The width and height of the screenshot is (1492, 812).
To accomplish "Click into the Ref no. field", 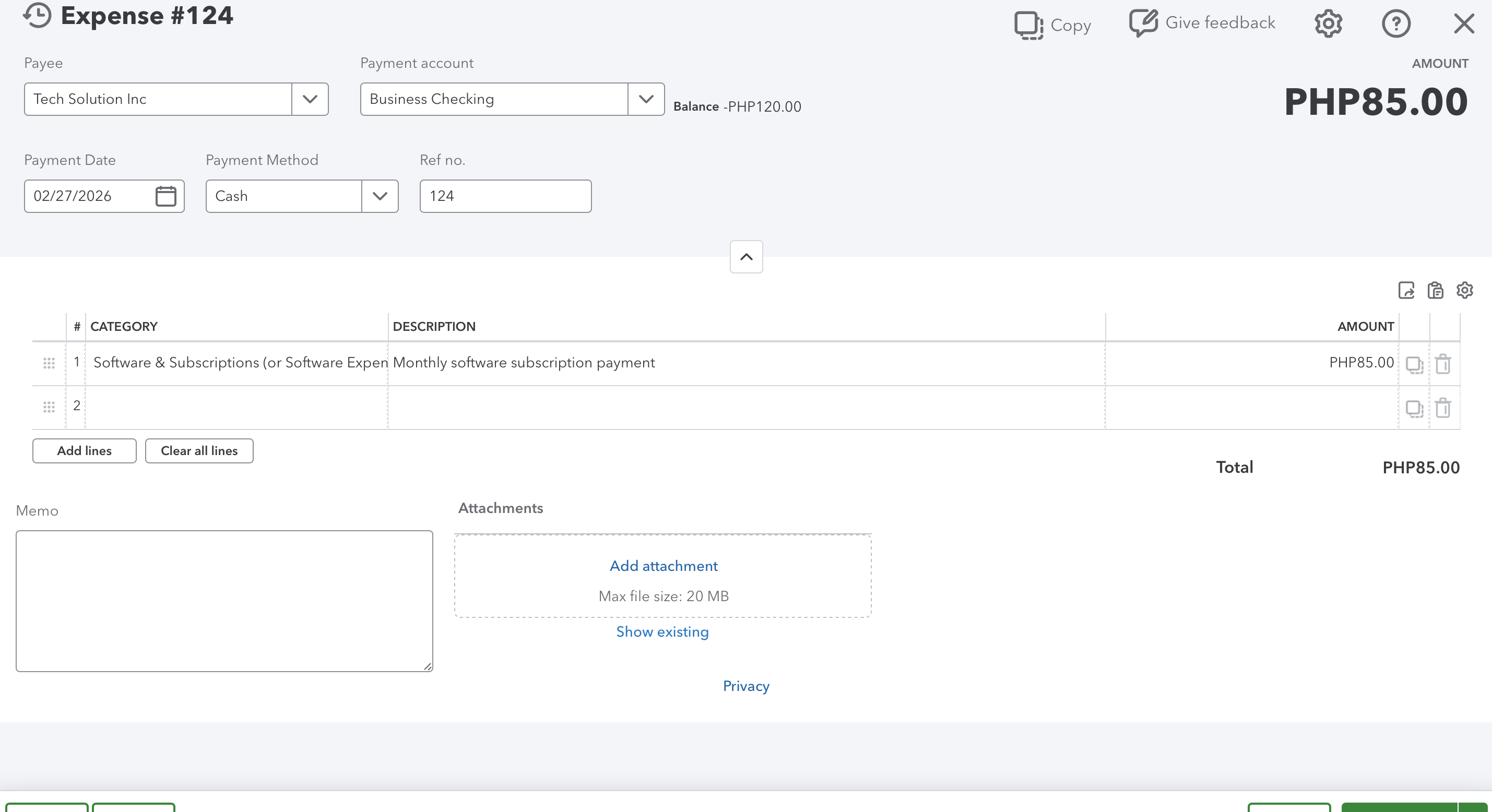I will (x=505, y=196).
